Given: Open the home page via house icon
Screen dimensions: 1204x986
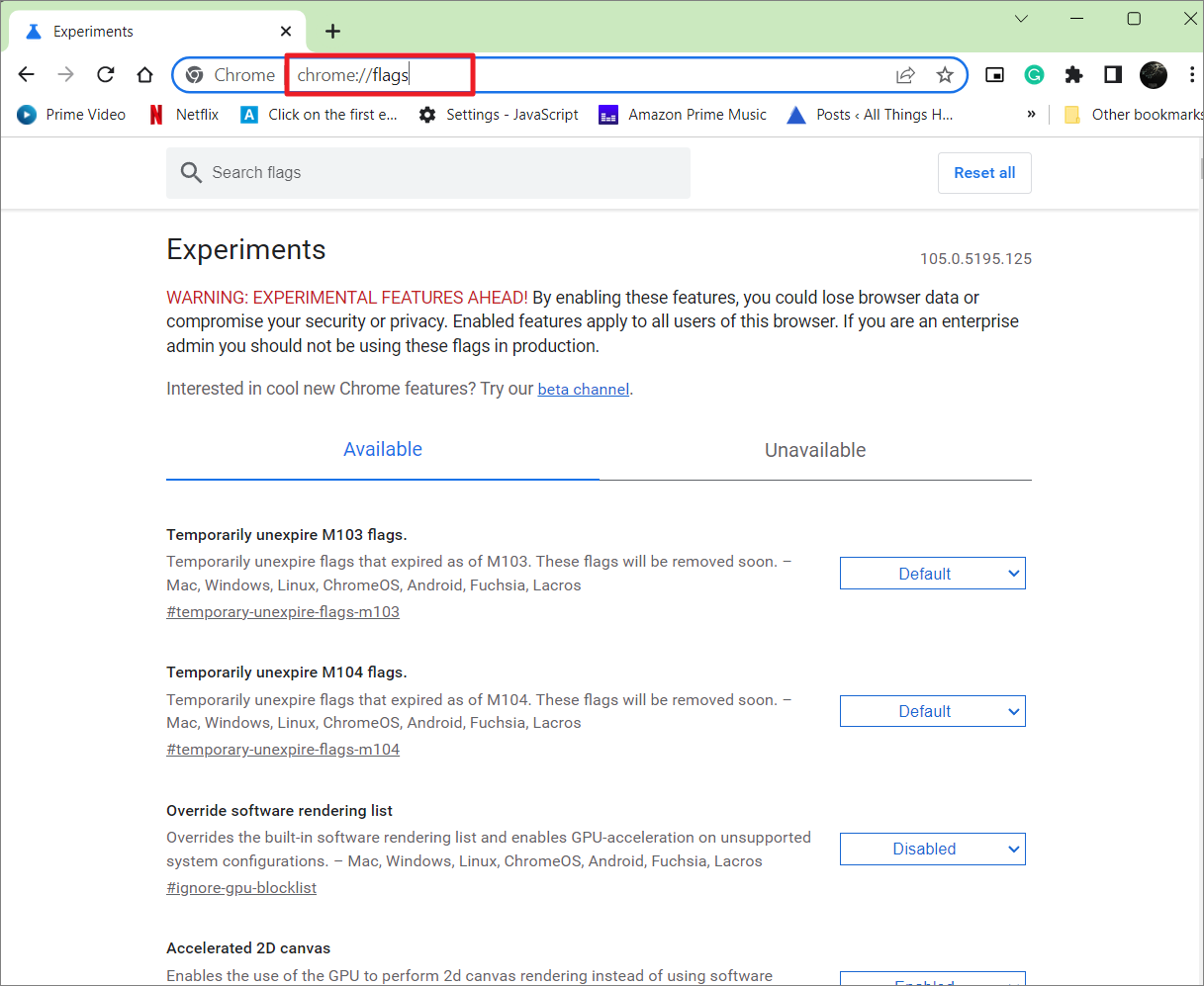Looking at the screenshot, I should click(x=145, y=75).
